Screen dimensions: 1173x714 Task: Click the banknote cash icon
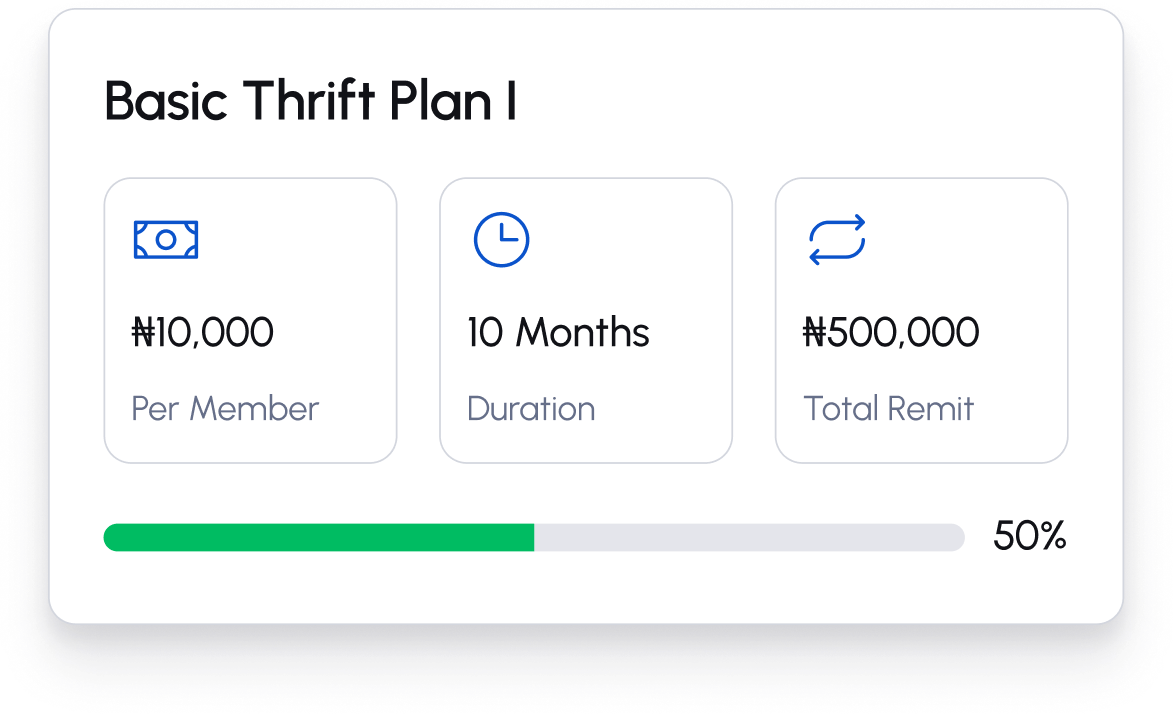pos(166,240)
